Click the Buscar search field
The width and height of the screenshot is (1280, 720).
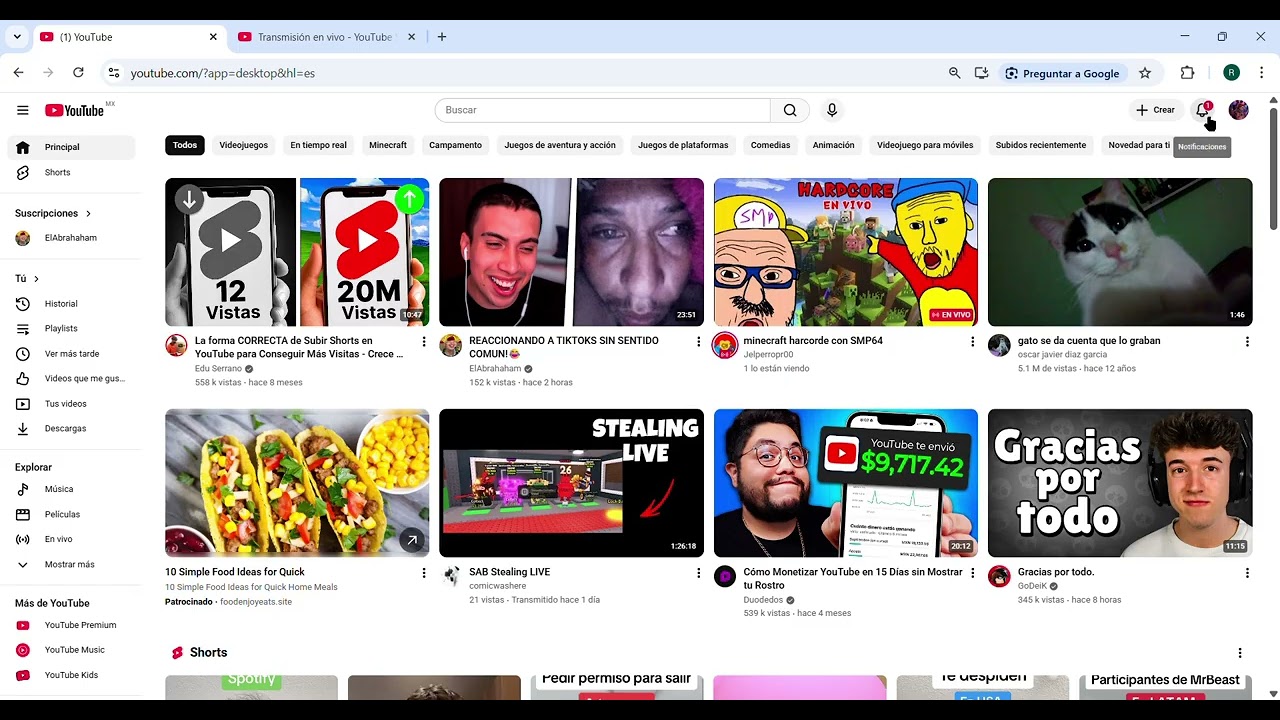(x=602, y=110)
